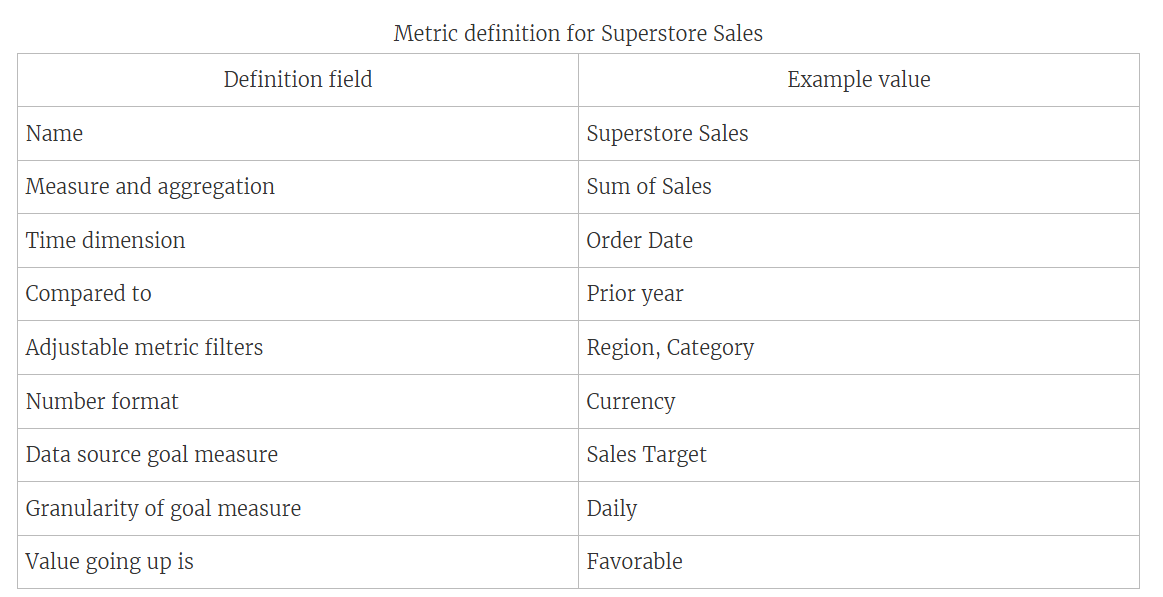Click the 'Definition field' column header
This screenshot has width=1163, height=597.
pos(298,80)
